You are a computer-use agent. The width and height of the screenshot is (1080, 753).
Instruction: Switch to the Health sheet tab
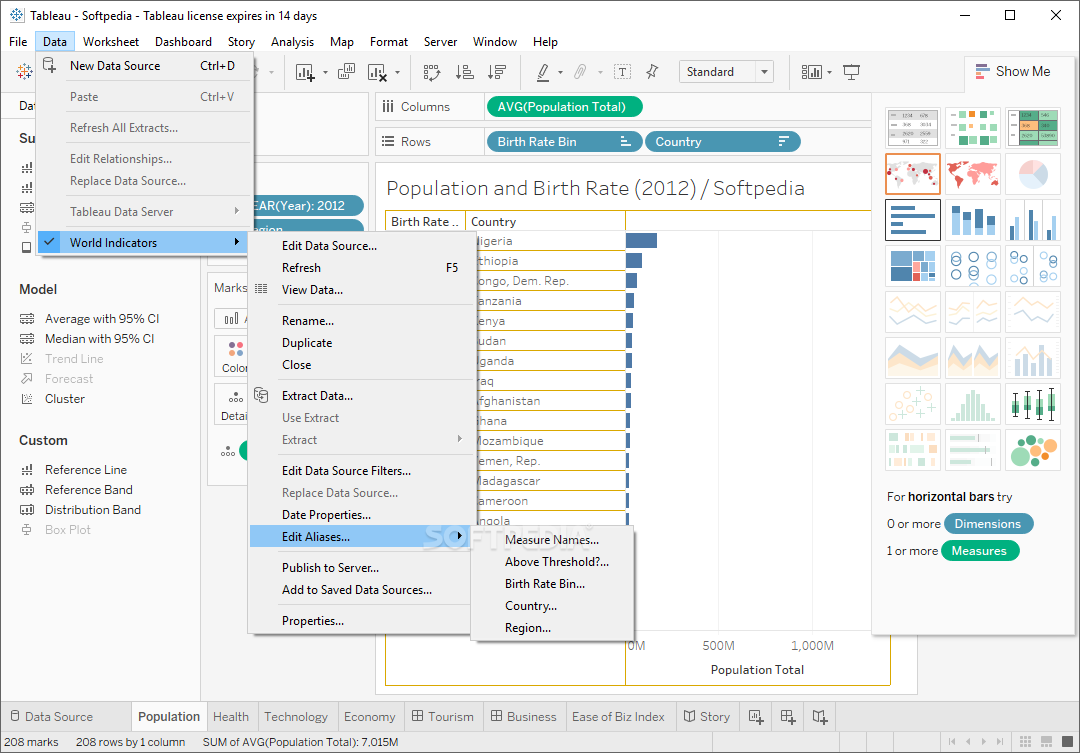coord(231,717)
